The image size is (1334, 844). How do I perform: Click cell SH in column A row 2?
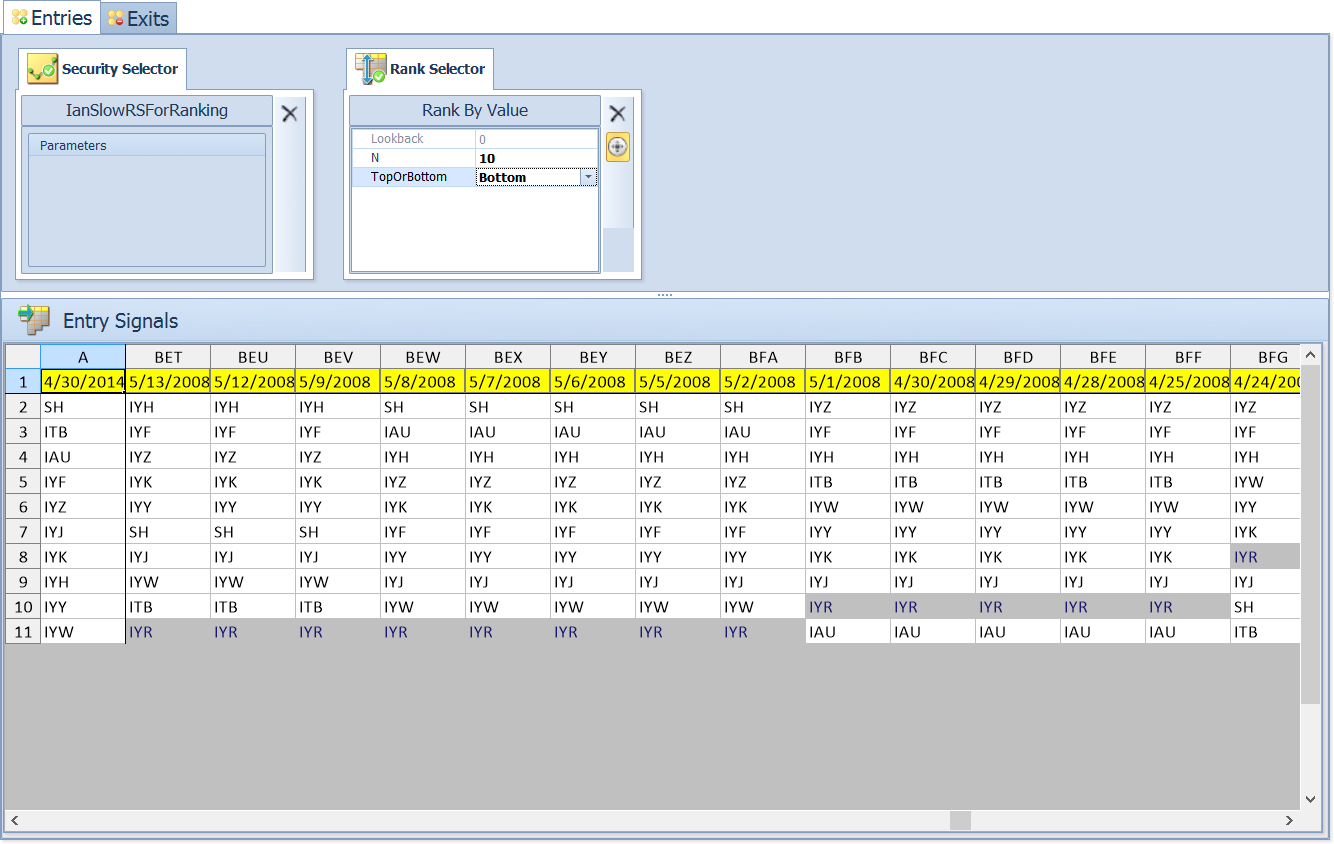coord(83,407)
